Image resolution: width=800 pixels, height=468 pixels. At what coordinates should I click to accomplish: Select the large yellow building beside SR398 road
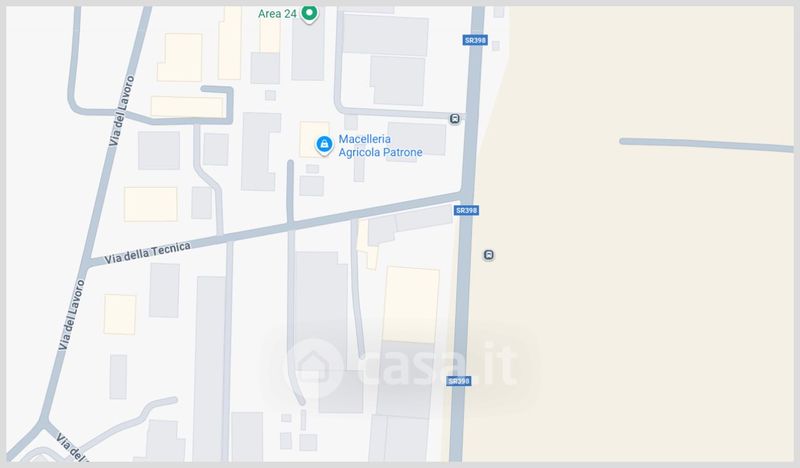pyautogui.click(x=411, y=305)
